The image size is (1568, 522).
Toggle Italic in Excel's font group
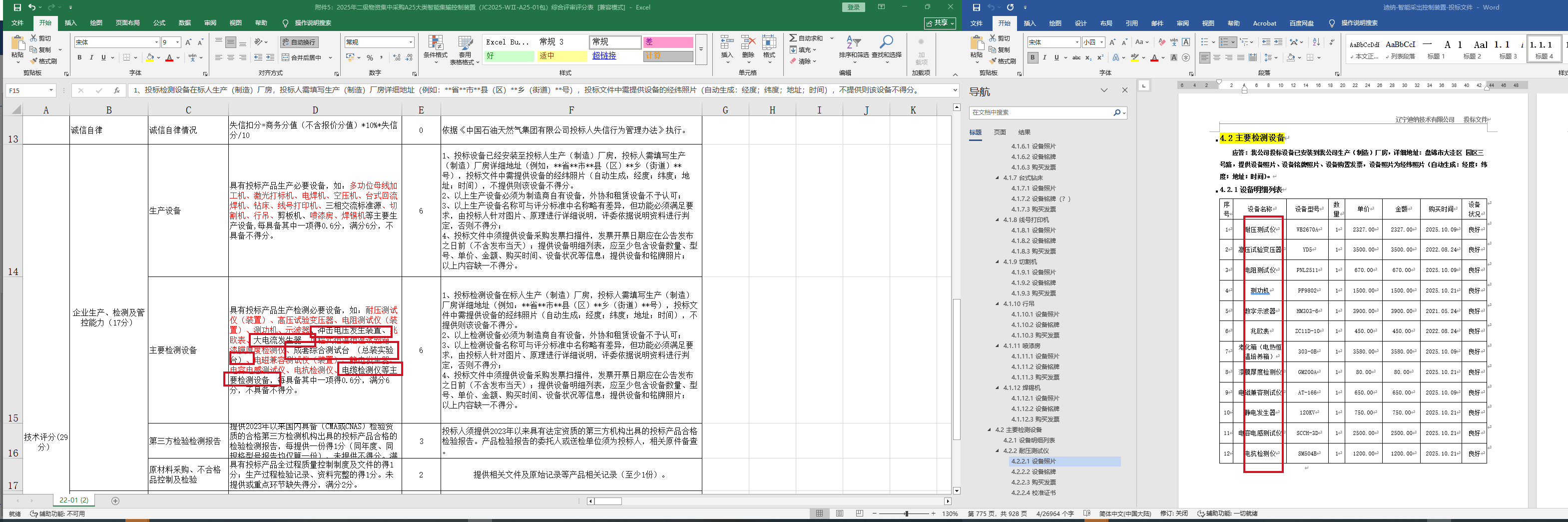tap(91, 58)
